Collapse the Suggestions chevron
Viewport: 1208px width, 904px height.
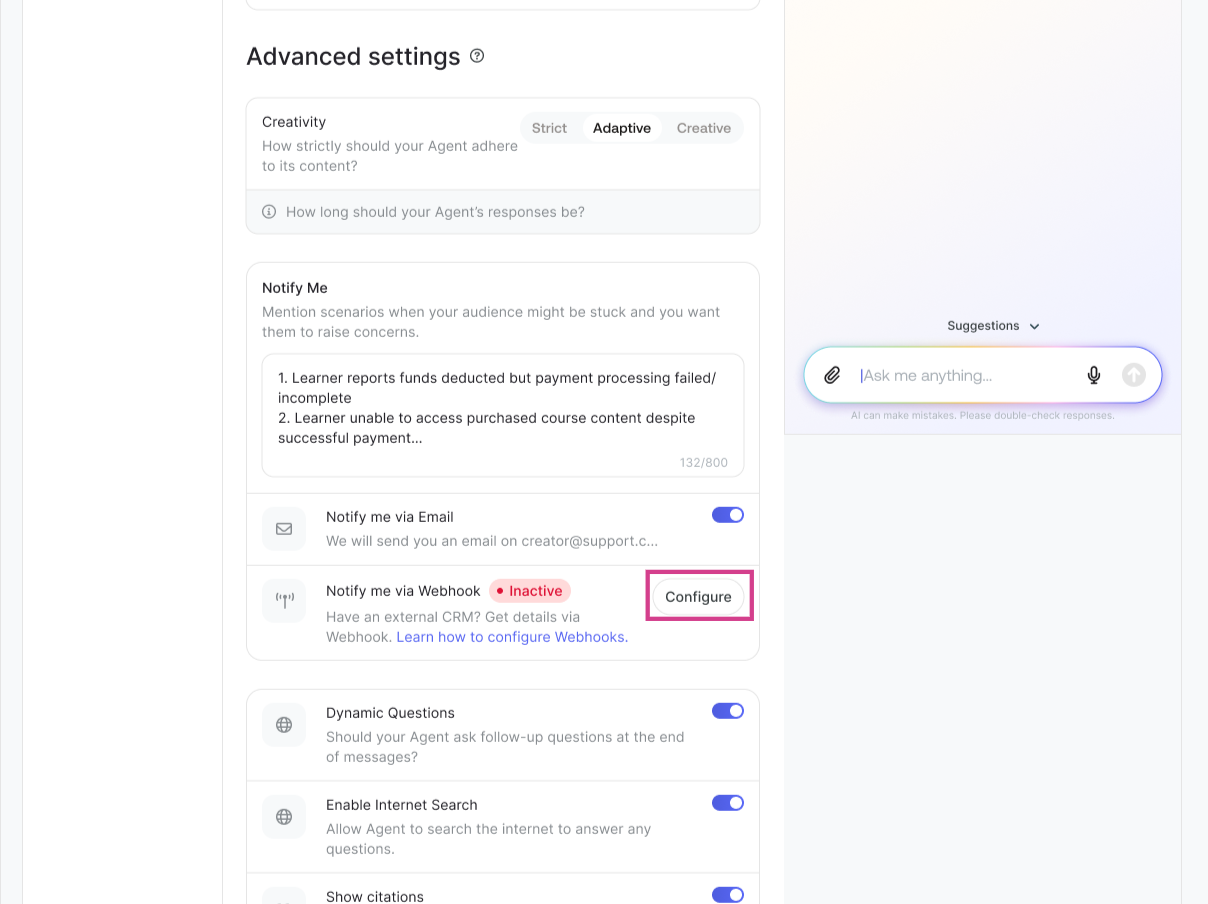(x=1034, y=326)
